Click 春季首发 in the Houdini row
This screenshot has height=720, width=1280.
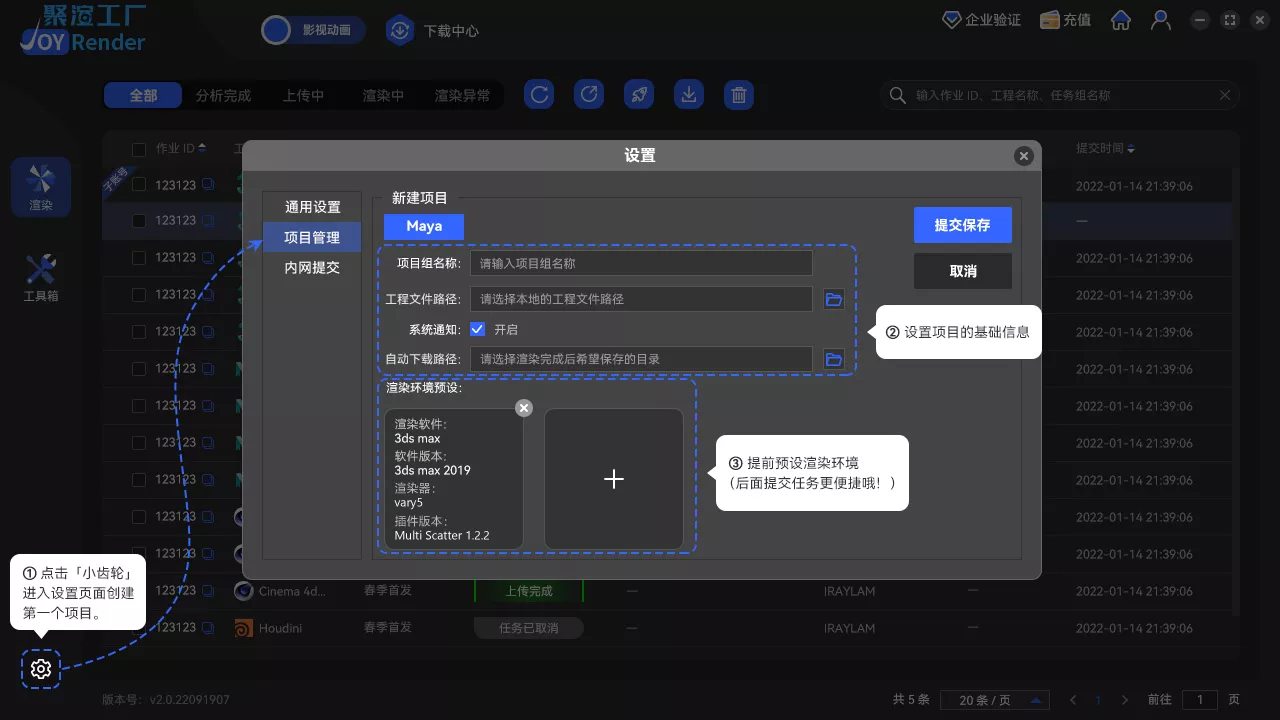click(x=388, y=628)
